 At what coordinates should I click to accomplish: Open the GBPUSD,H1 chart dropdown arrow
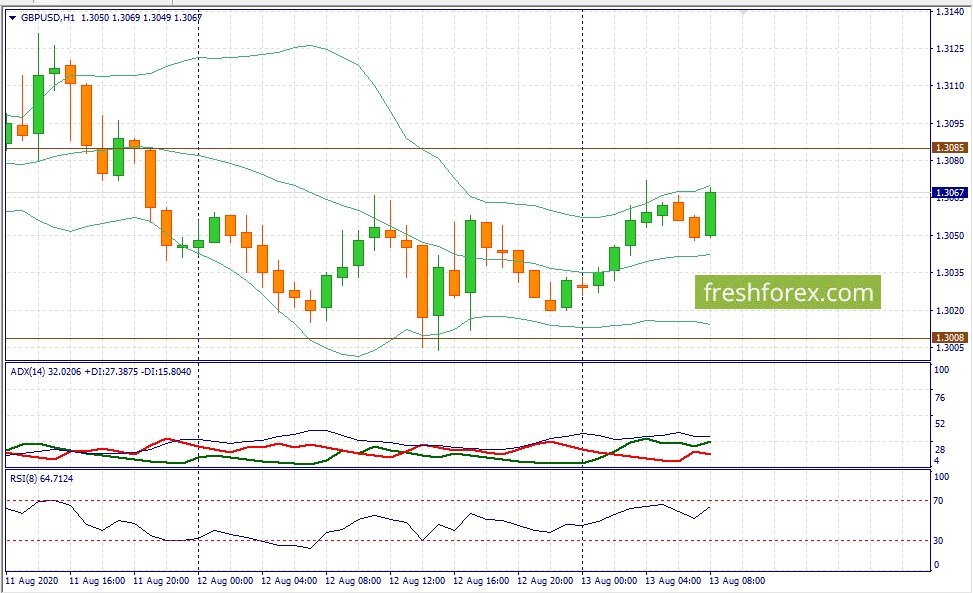tap(12, 18)
